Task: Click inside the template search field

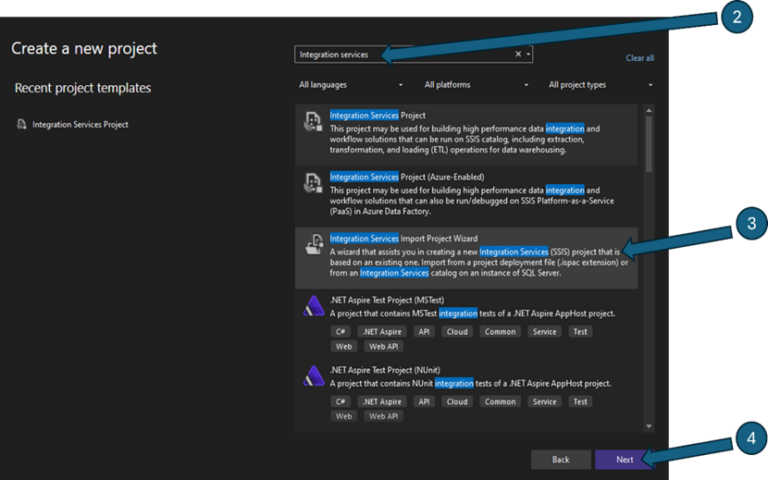Action: tap(400, 54)
